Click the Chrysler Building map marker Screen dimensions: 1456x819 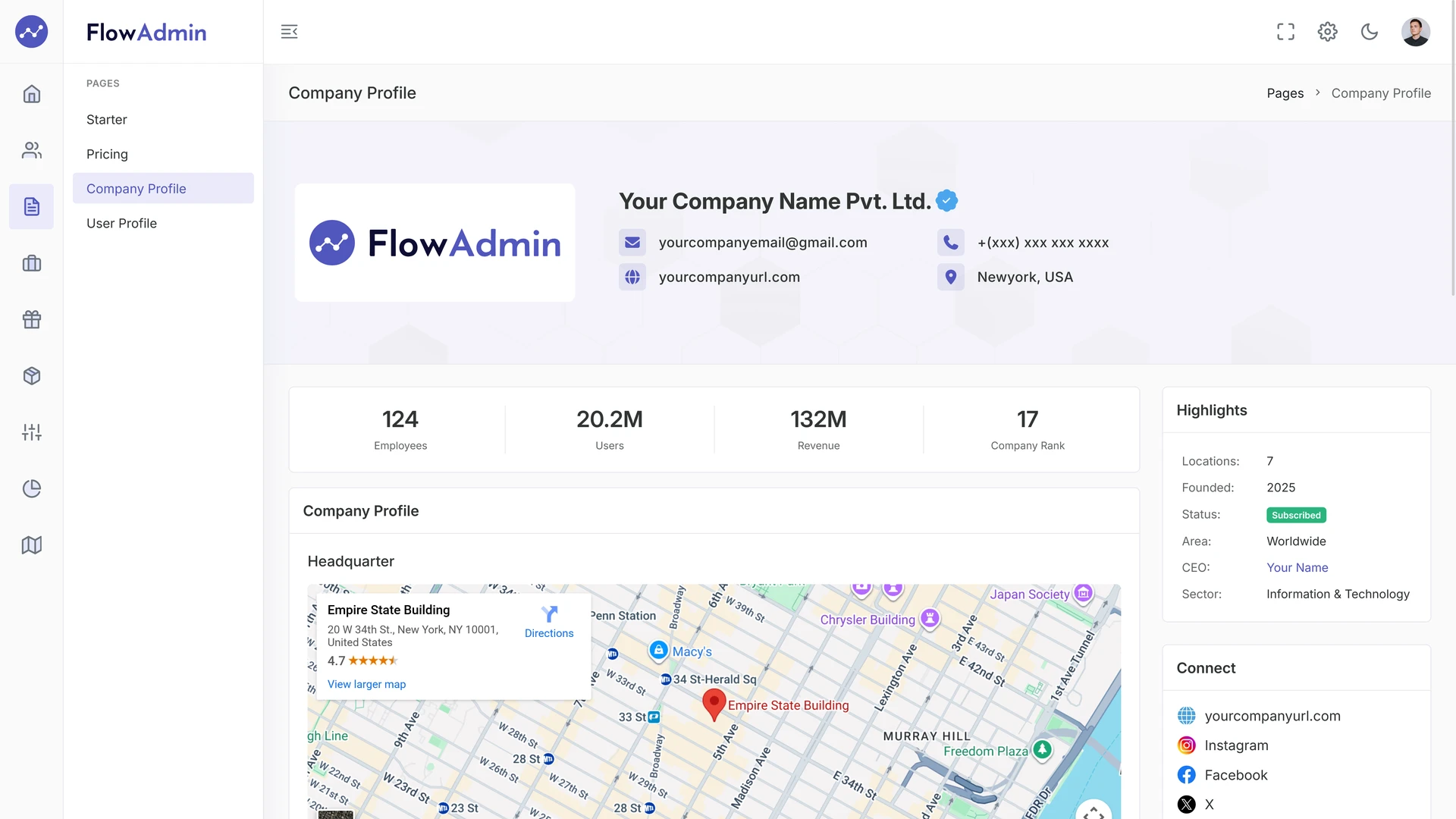click(930, 619)
